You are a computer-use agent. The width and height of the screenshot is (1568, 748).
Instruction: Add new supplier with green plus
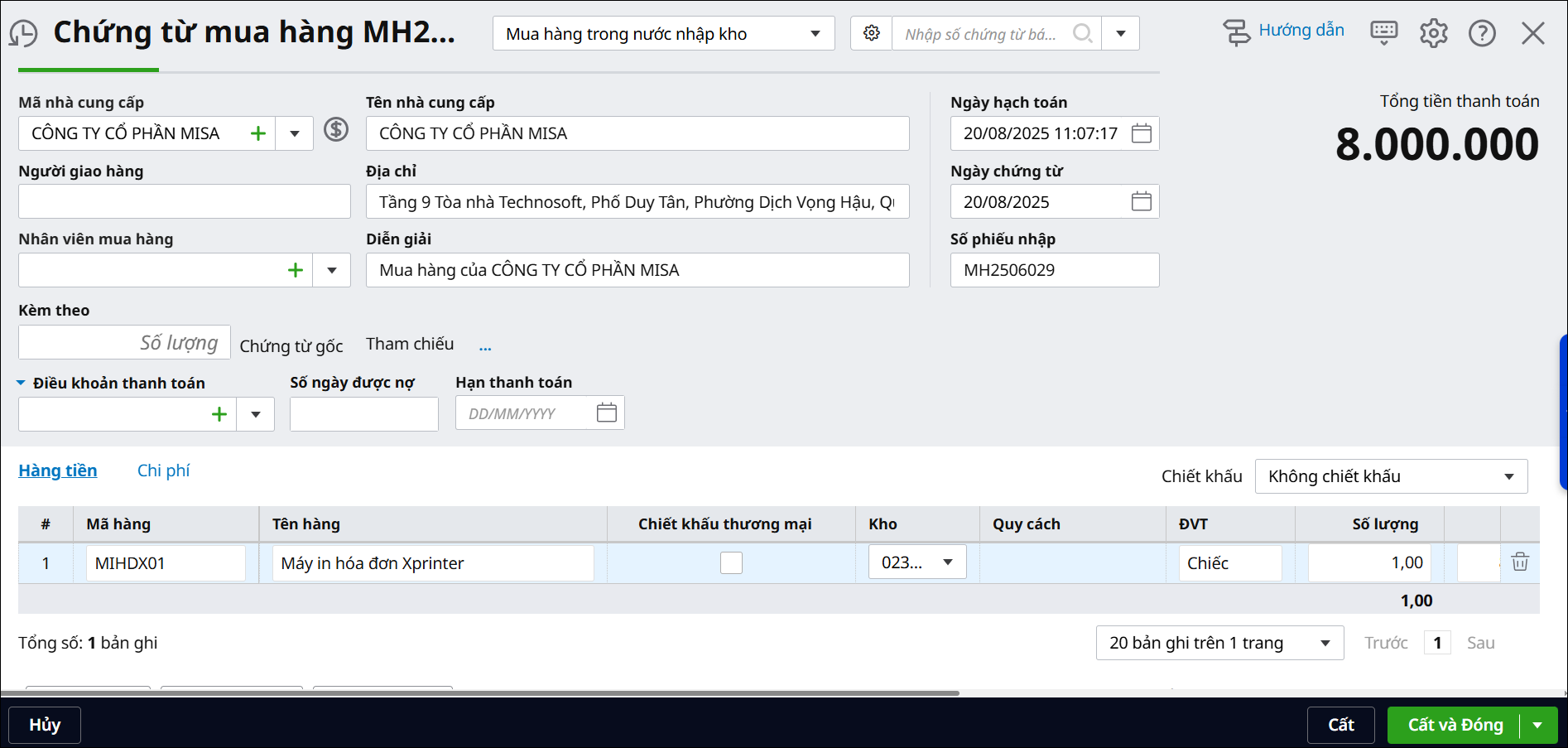(258, 133)
